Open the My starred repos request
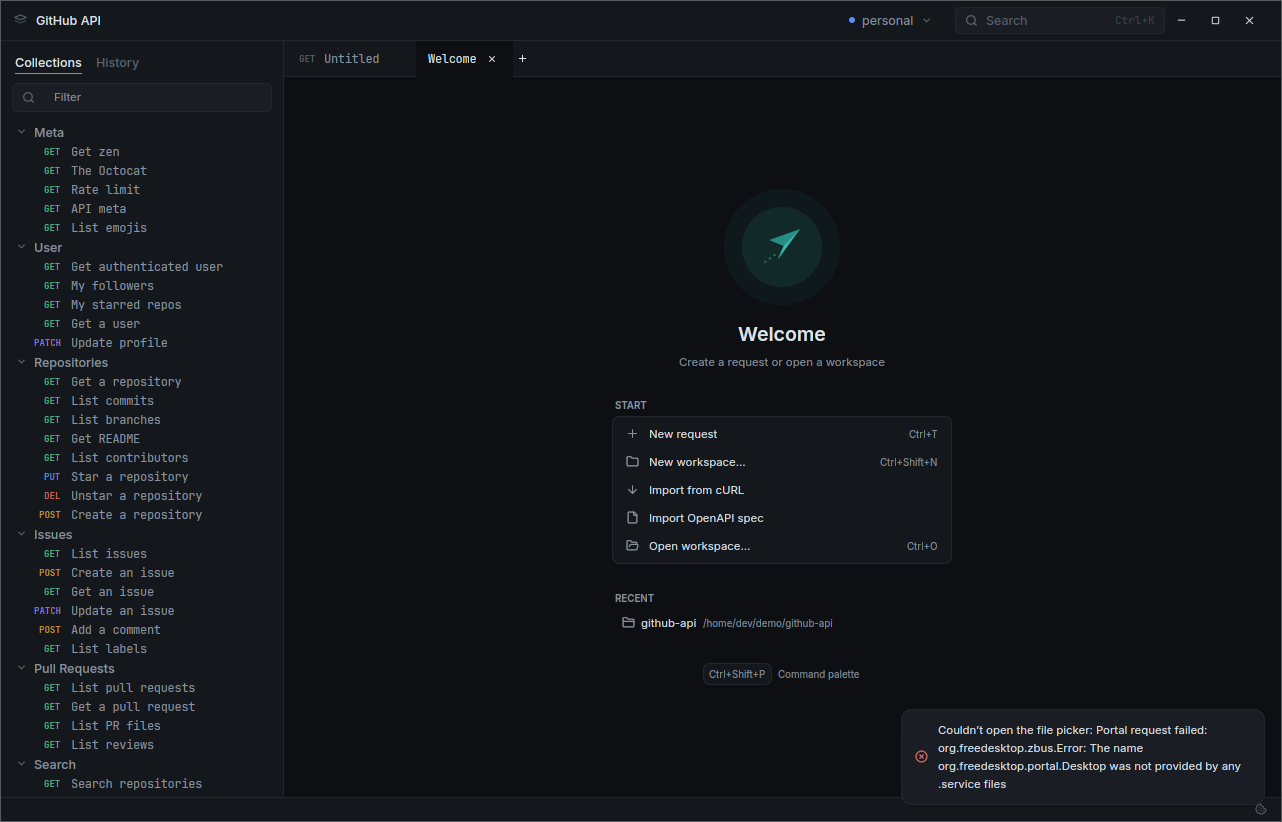The image size is (1282, 822). [x=142, y=305]
